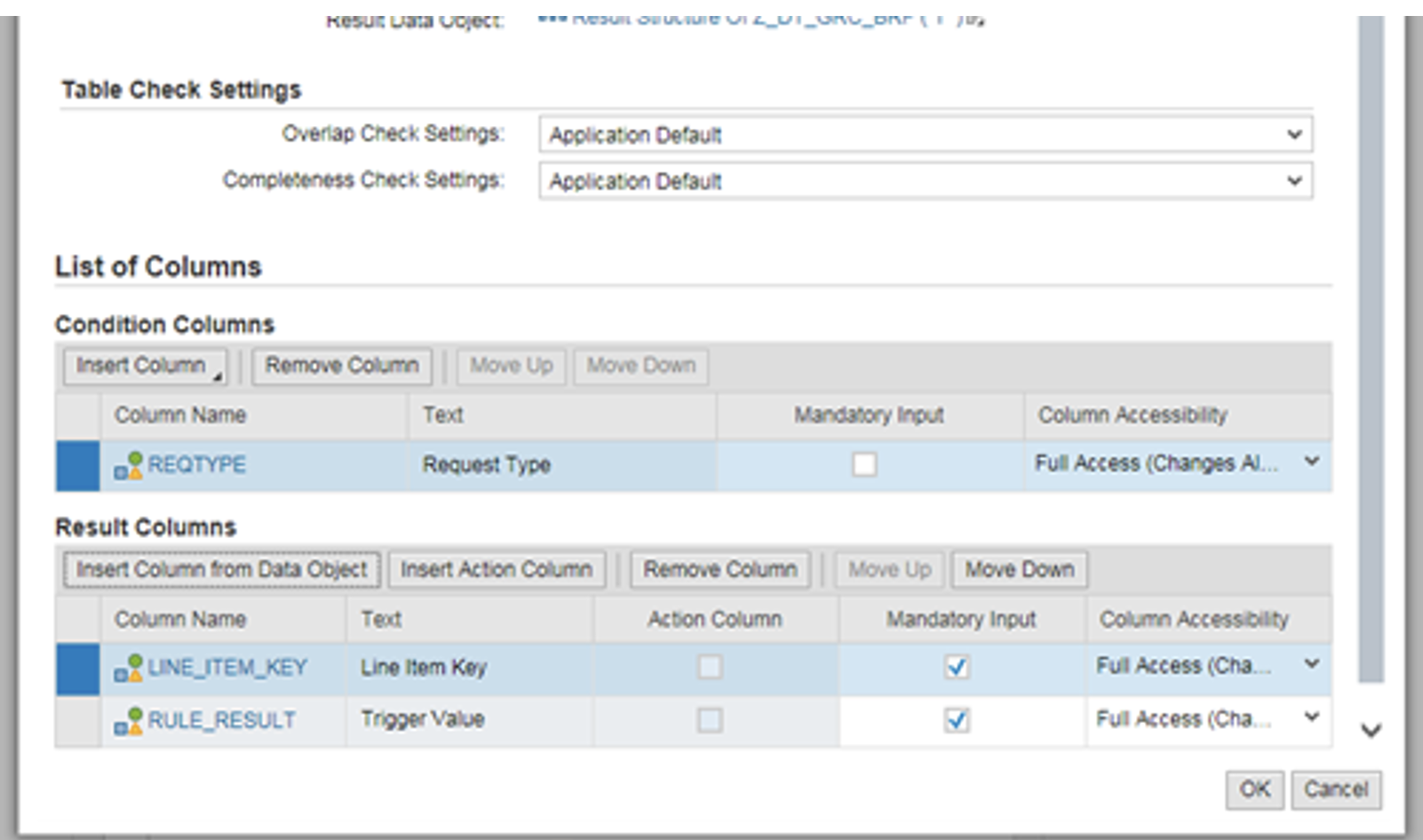The width and height of the screenshot is (1423, 840).
Task: Click the LINE_ITEM_KEY data object icon
Action: [128, 668]
